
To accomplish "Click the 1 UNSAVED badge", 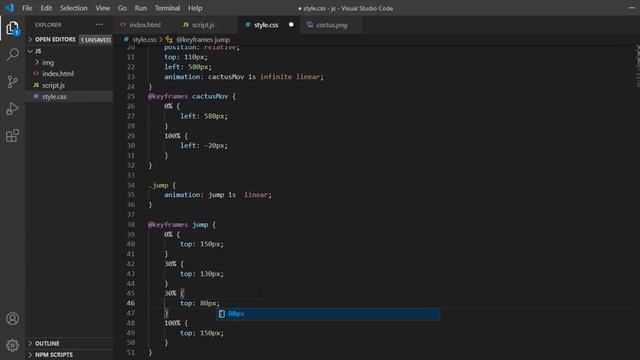I will click(x=96, y=40).
